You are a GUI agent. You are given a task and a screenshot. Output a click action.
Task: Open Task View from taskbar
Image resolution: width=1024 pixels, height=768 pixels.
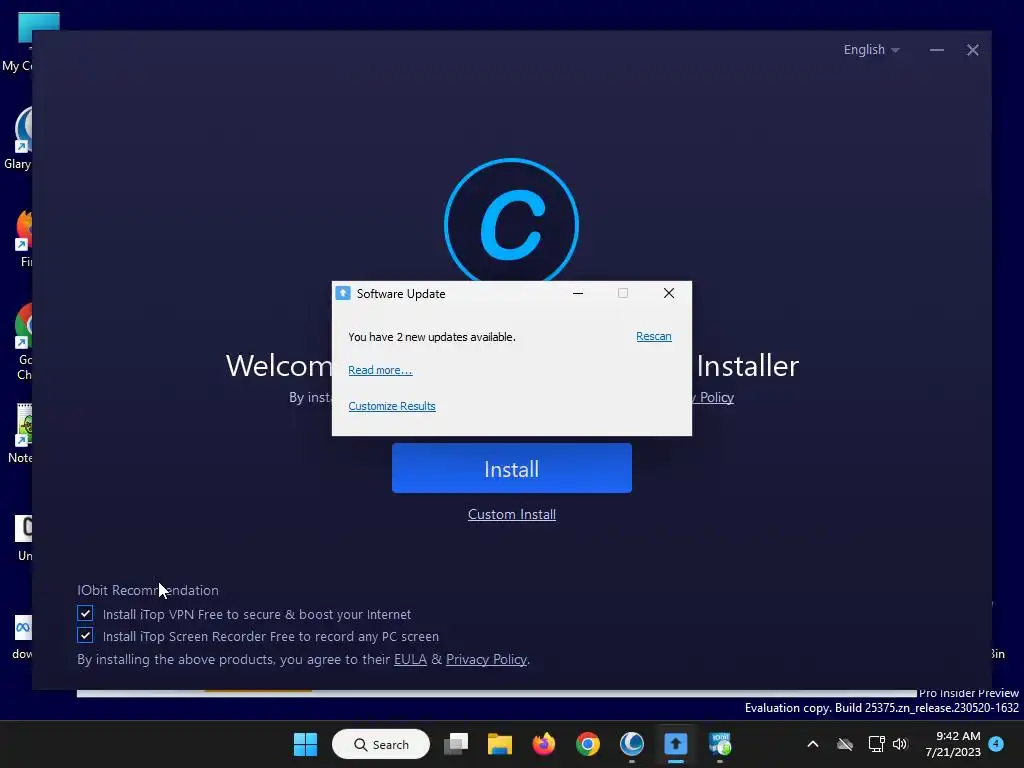point(456,744)
